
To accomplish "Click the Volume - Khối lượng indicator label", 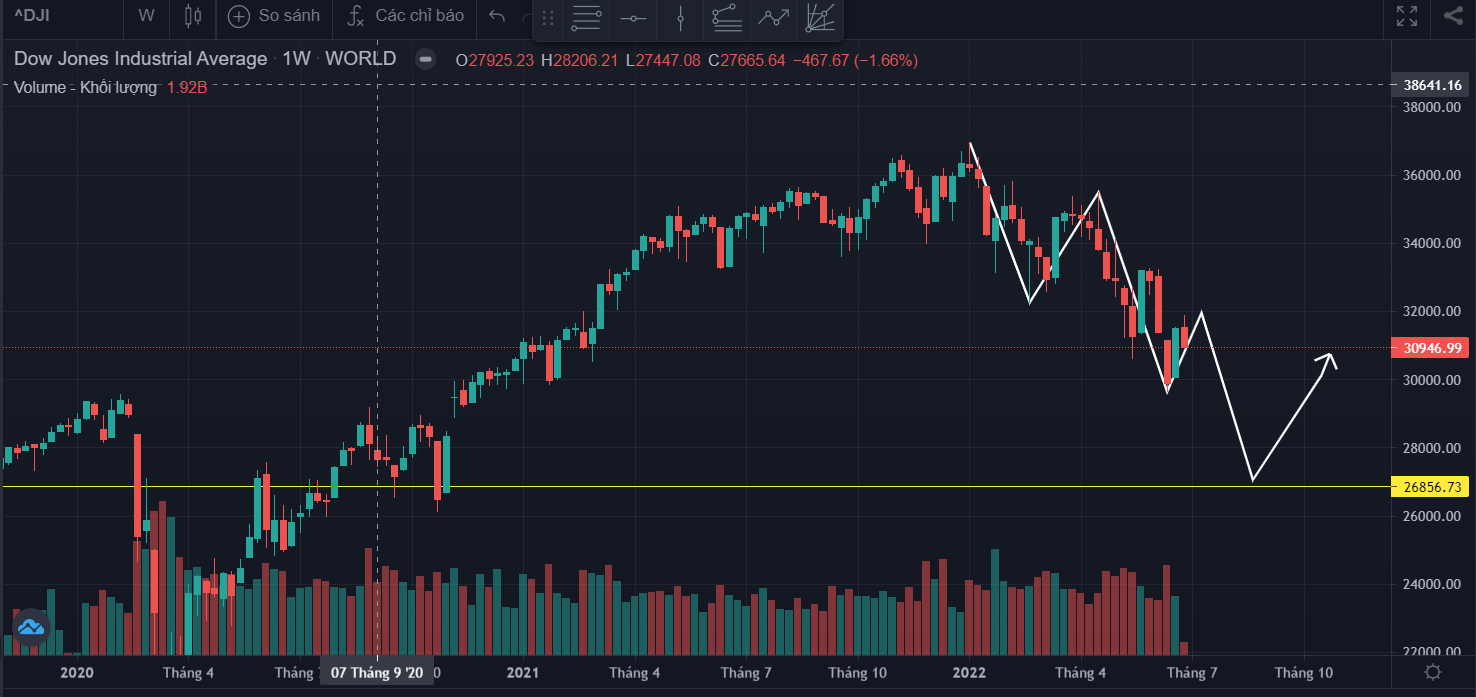I will [x=85, y=87].
